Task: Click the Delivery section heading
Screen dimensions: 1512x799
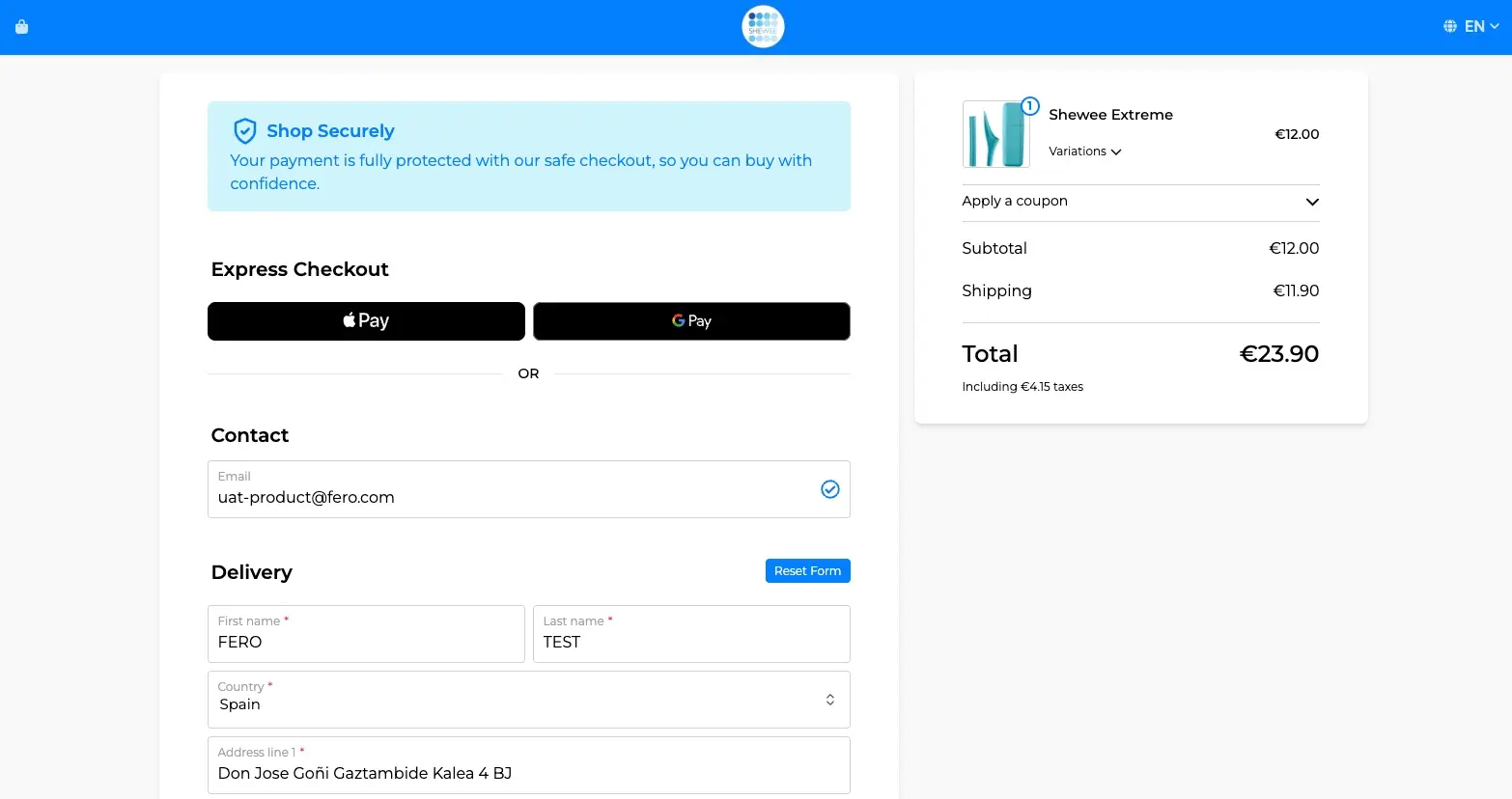Action: tap(252, 572)
